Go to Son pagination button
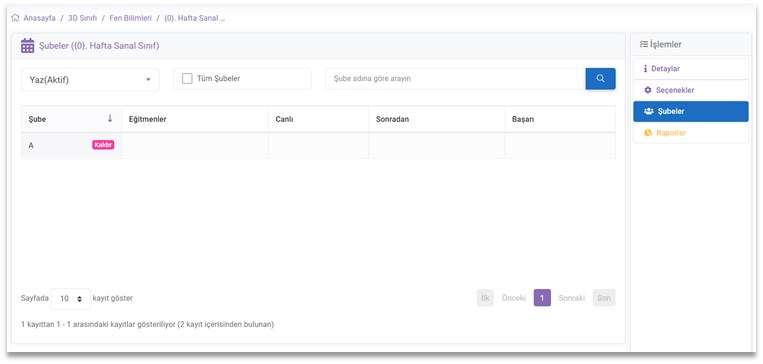The height and width of the screenshot is (364, 763). pyautogui.click(x=604, y=298)
